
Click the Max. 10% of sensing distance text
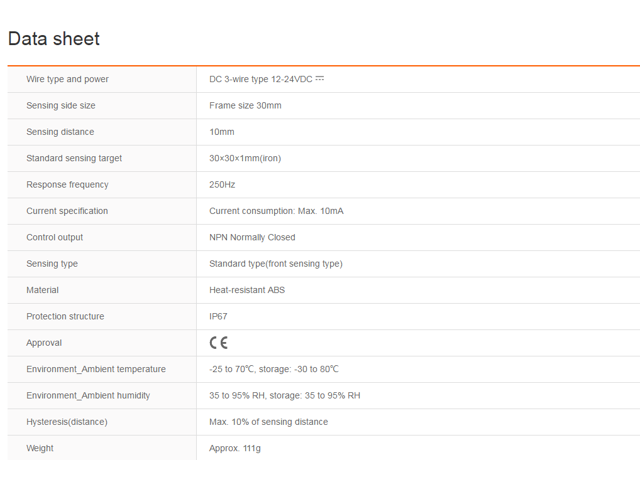click(268, 422)
